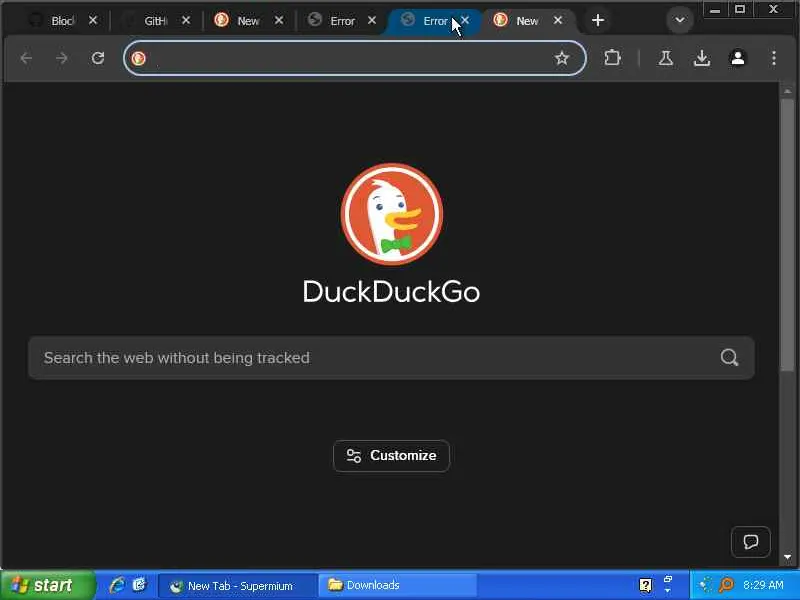Expand the tab search dropdown arrow
This screenshot has height=600, width=800.
click(x=680, y=20)
